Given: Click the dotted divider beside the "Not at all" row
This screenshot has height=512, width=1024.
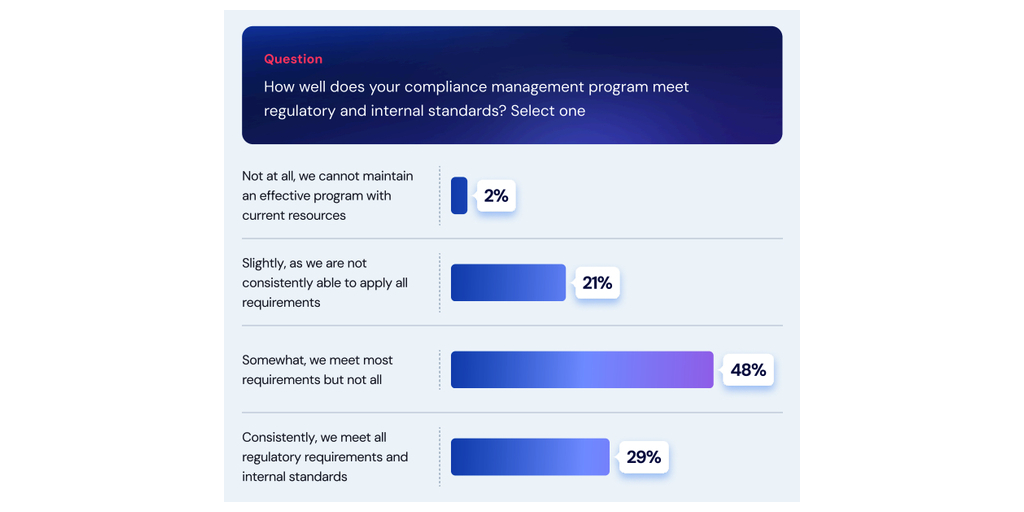Looking at the screenshot, I should coord(439,196).
